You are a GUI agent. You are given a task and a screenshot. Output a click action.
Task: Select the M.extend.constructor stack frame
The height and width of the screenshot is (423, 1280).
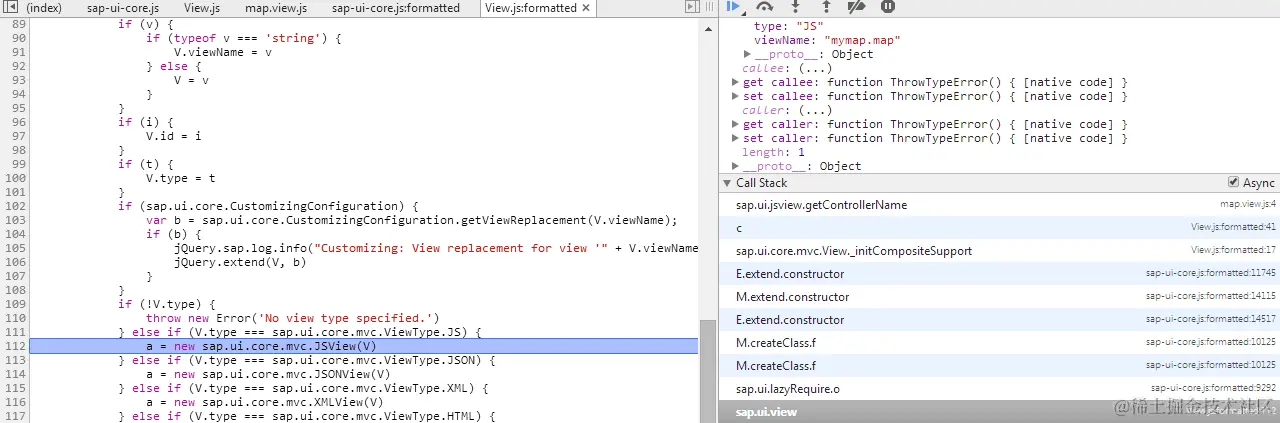pos(999,297)
